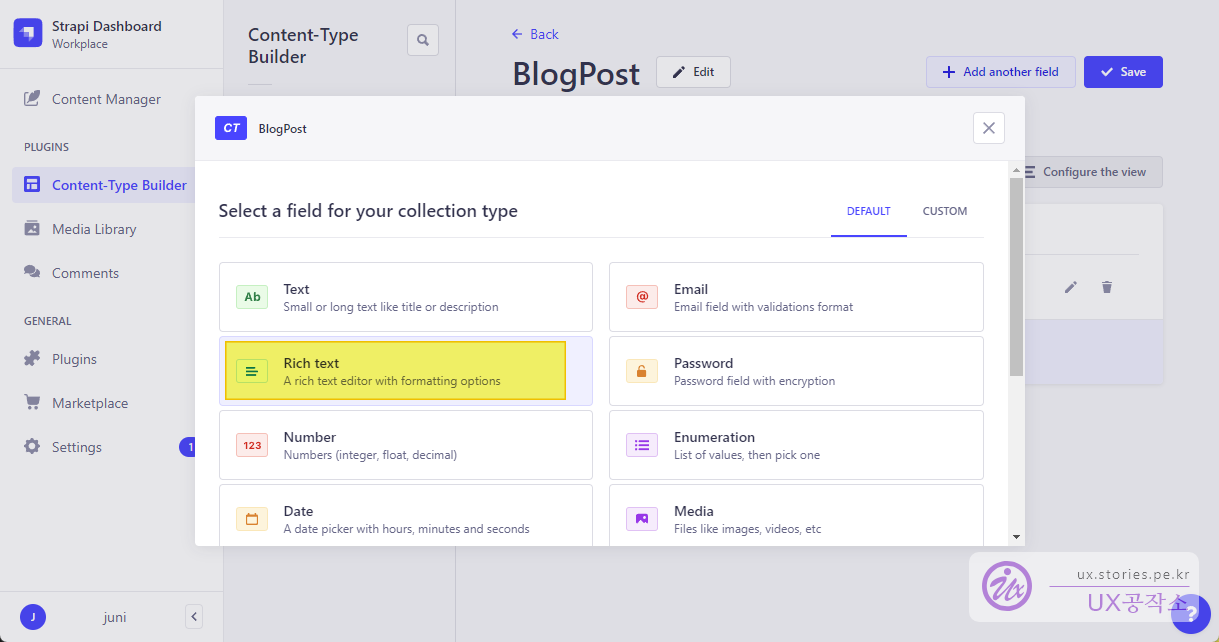This screenshot has height=642, width=1219.
Task: Click the Rich text lines icon
Action: (x=252, y=371)
